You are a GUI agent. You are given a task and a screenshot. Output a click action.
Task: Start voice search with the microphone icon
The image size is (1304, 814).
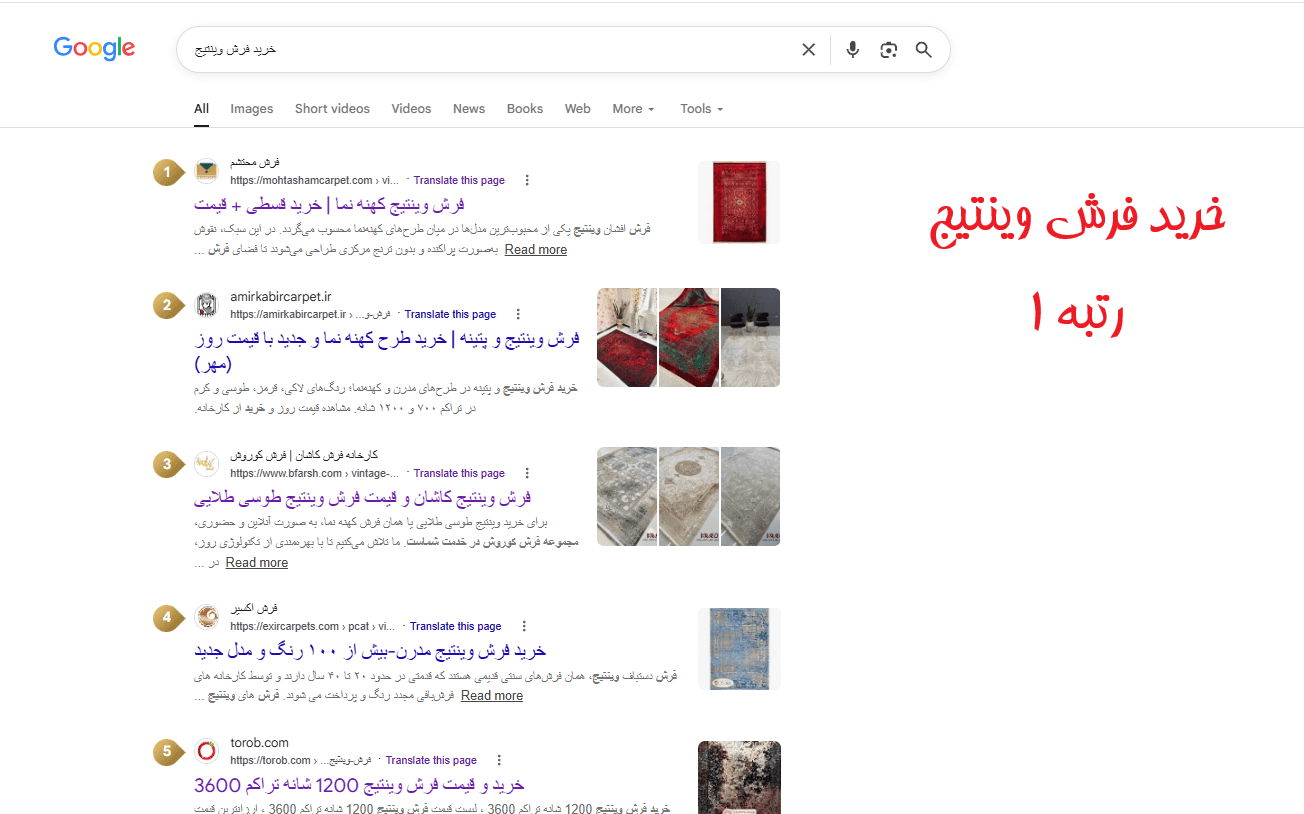(x=852, y=50)
